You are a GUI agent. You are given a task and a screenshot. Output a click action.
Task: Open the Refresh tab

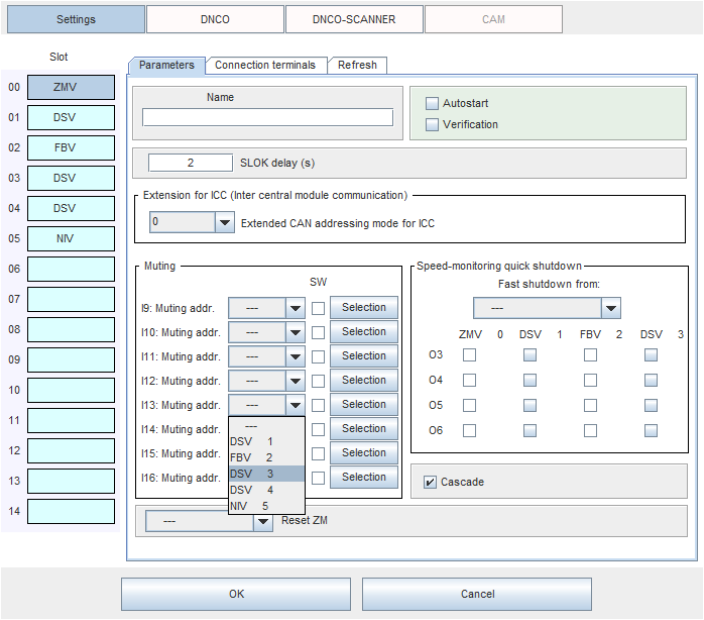357,65
